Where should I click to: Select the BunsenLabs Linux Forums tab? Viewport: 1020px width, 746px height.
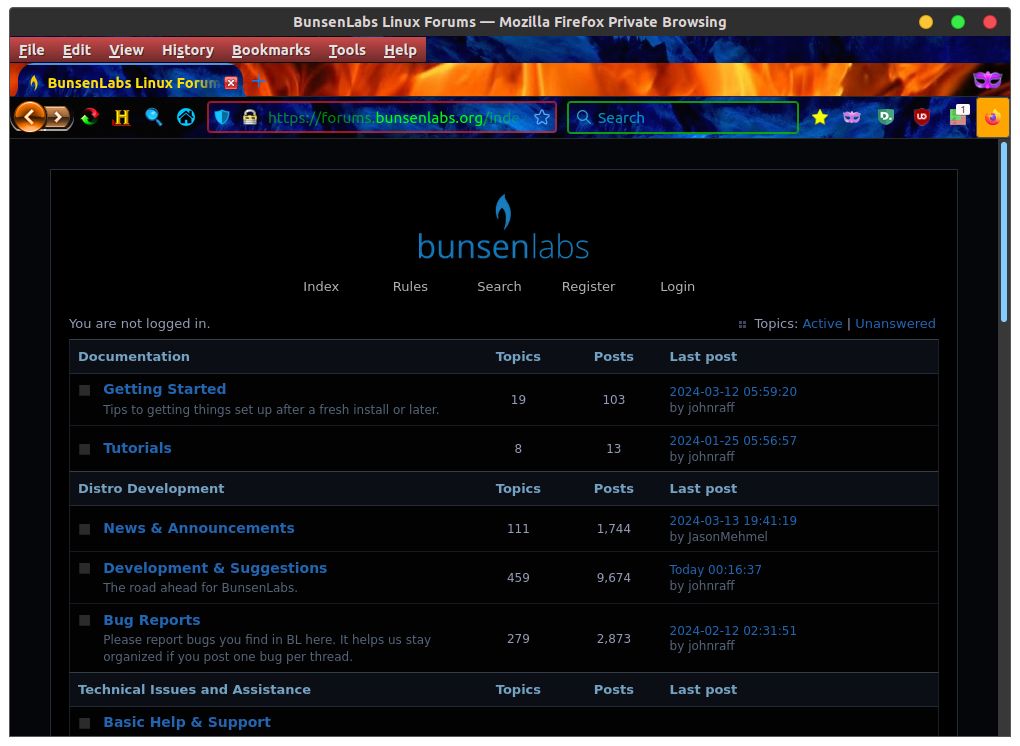point(130,82)
